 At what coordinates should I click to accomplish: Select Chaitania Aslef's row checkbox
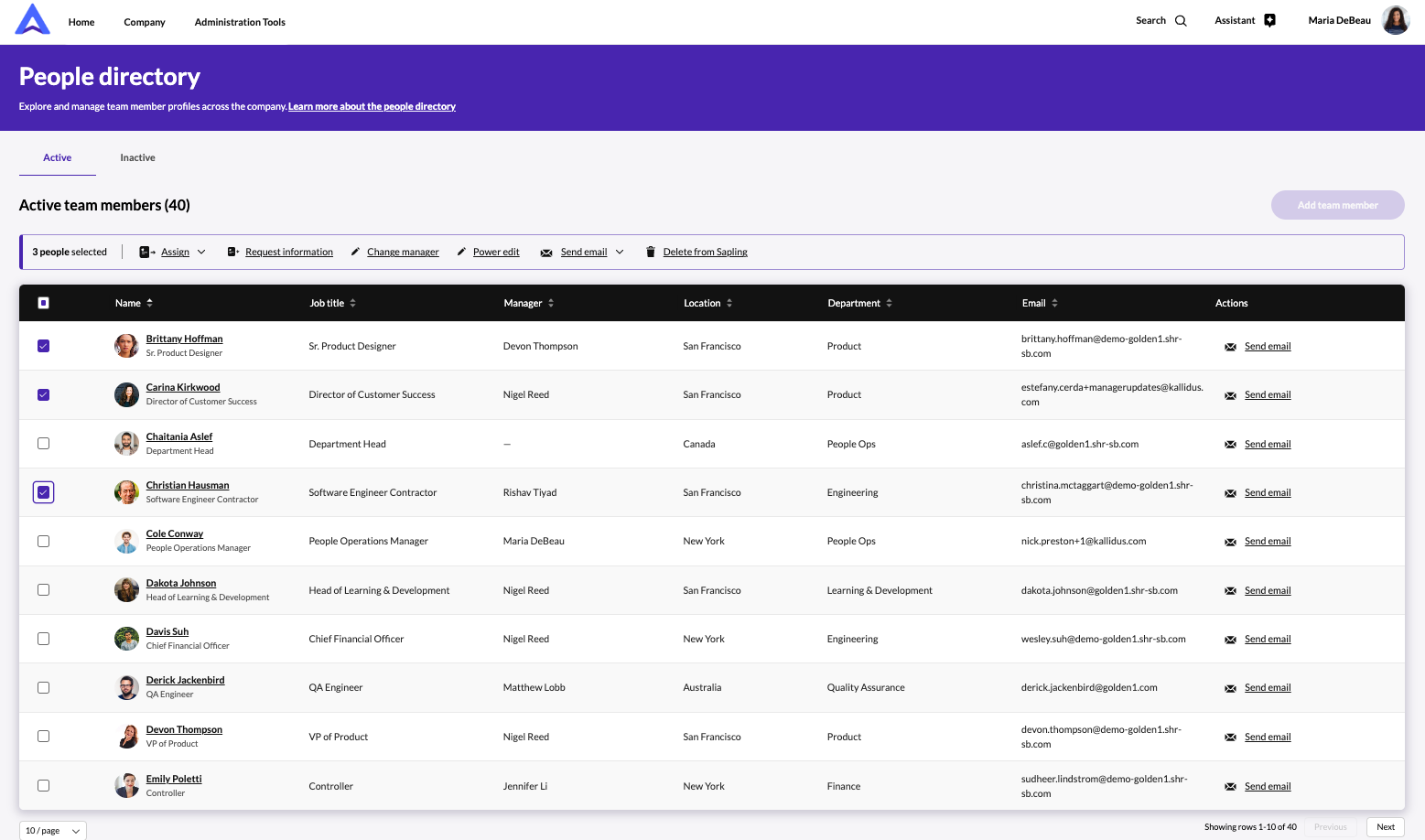coord(43,444)
